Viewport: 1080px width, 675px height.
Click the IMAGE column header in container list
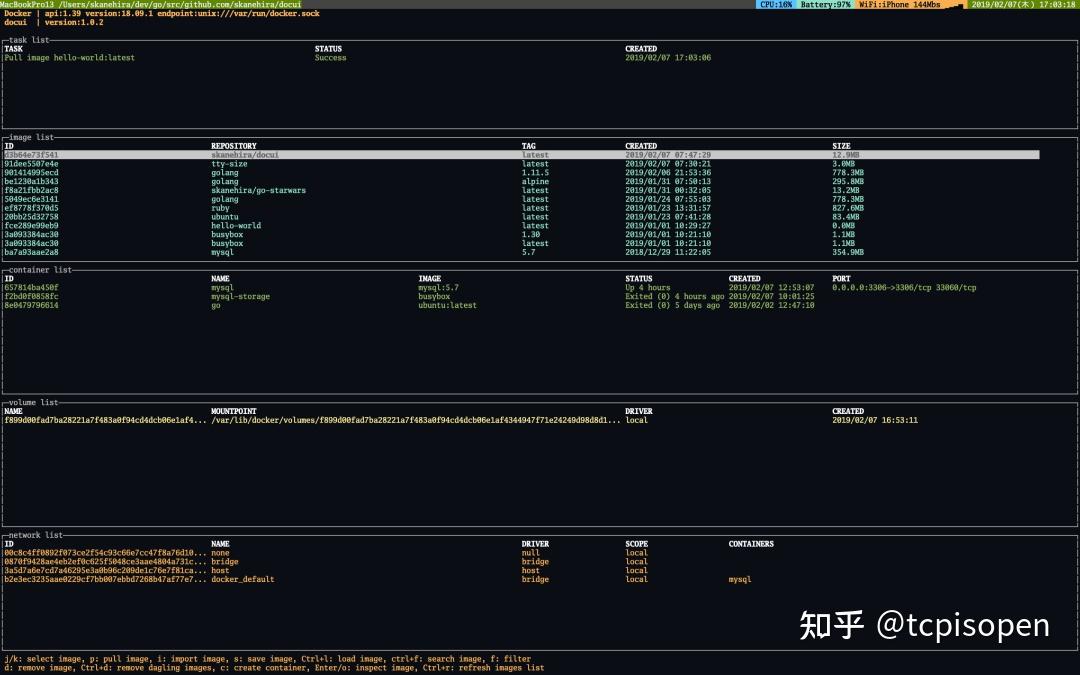tap(429, 279)
